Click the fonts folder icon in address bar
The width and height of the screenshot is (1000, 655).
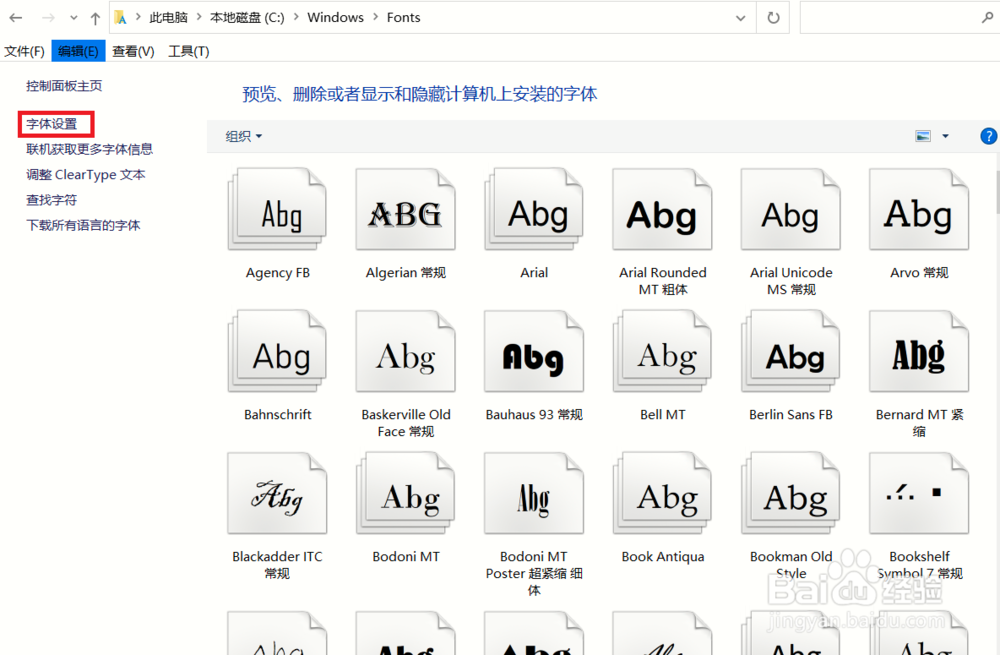(x=120, y=18)
